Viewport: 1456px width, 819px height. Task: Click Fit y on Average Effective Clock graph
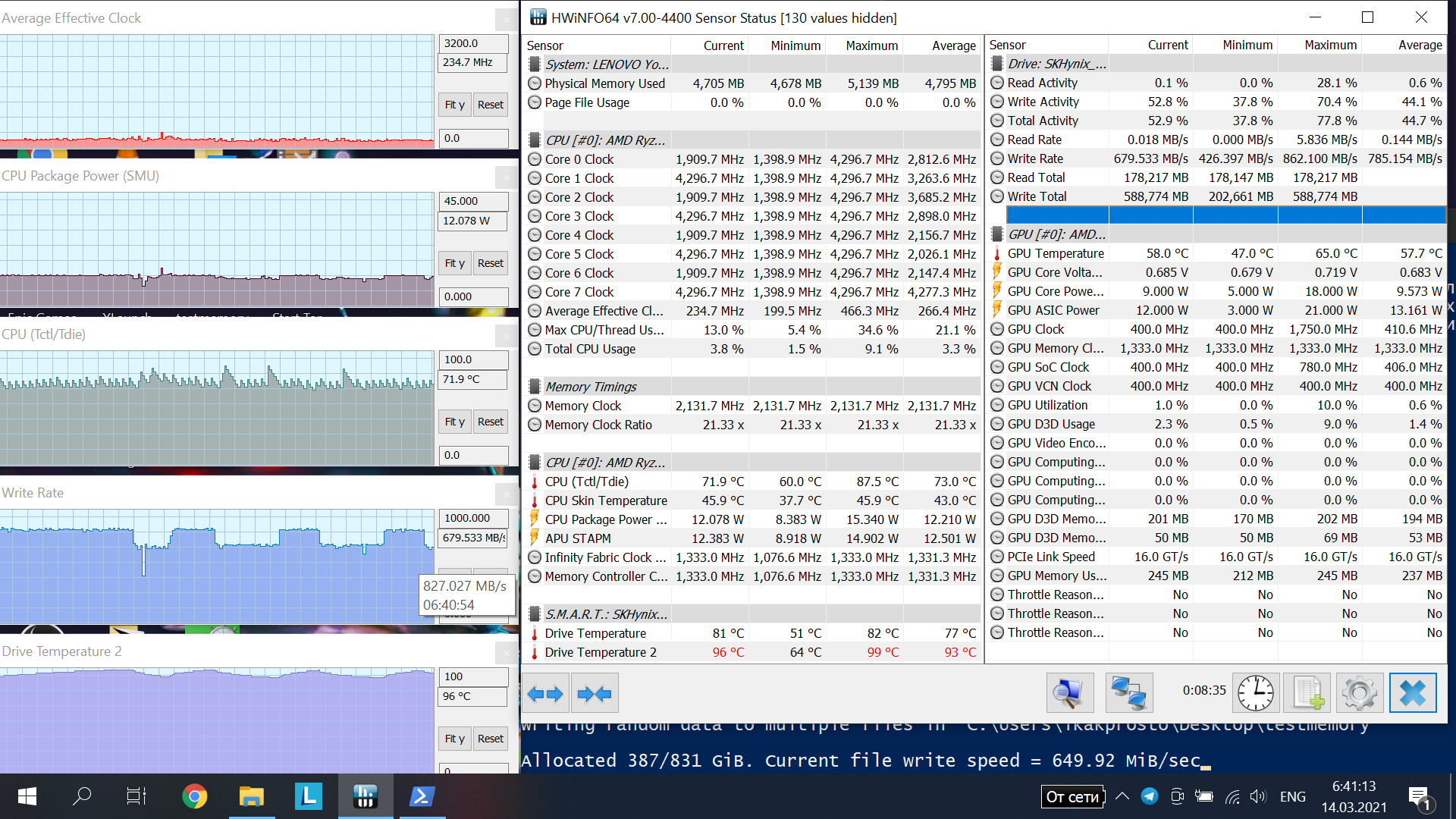455,105
